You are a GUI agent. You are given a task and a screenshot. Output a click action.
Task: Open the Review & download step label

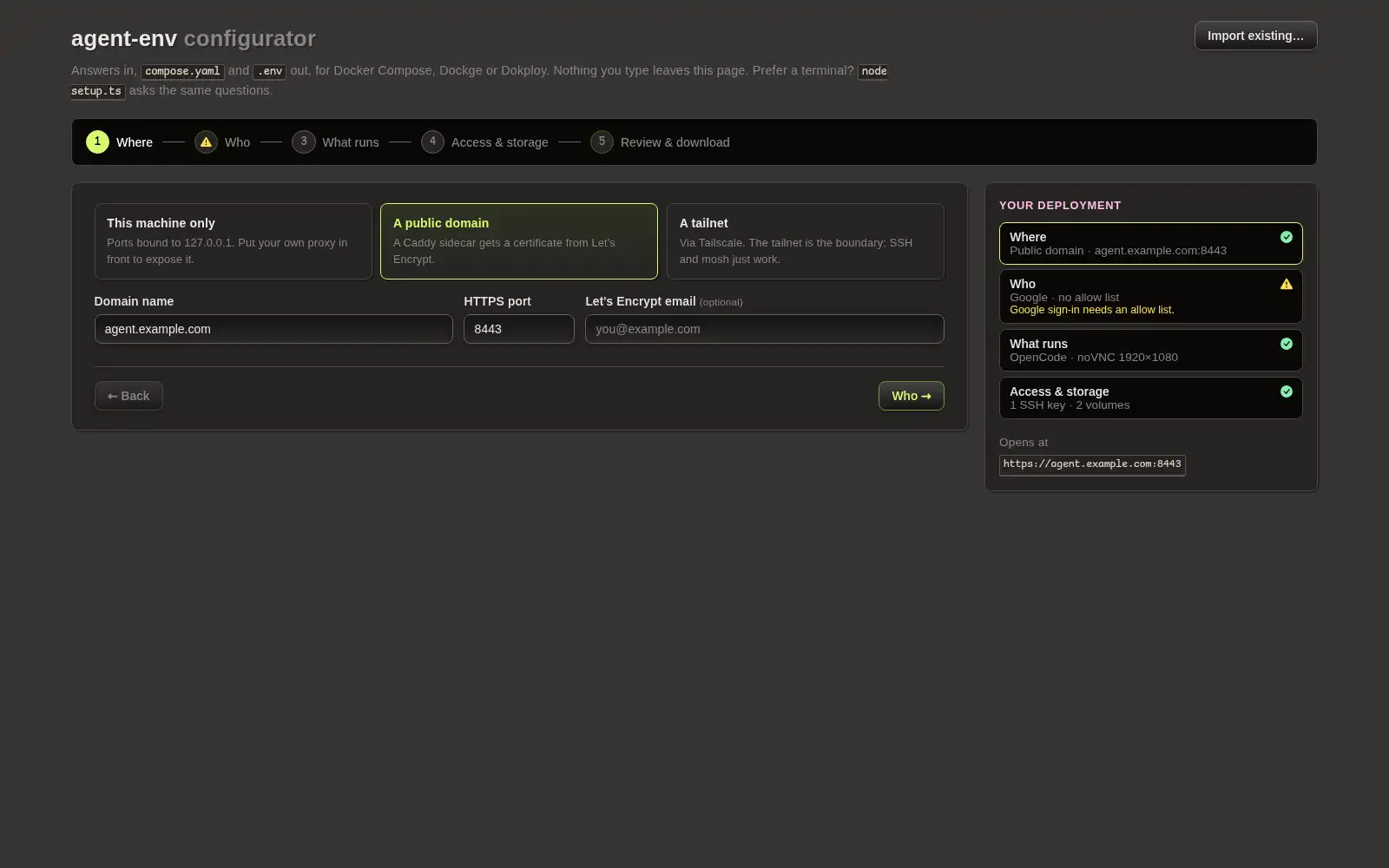coord(675,142)
